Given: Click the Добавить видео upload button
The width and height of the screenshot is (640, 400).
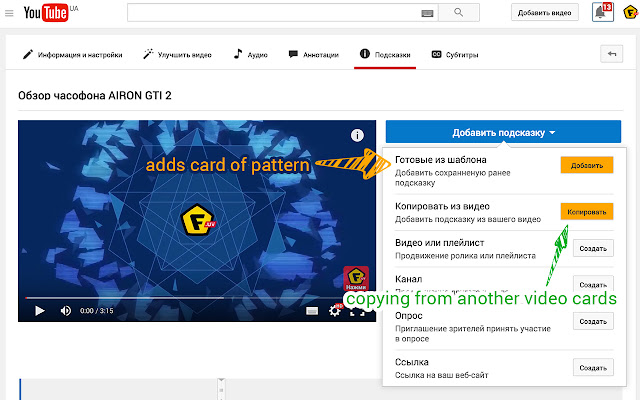Looking at the screenshot, I should coord(544,13).
